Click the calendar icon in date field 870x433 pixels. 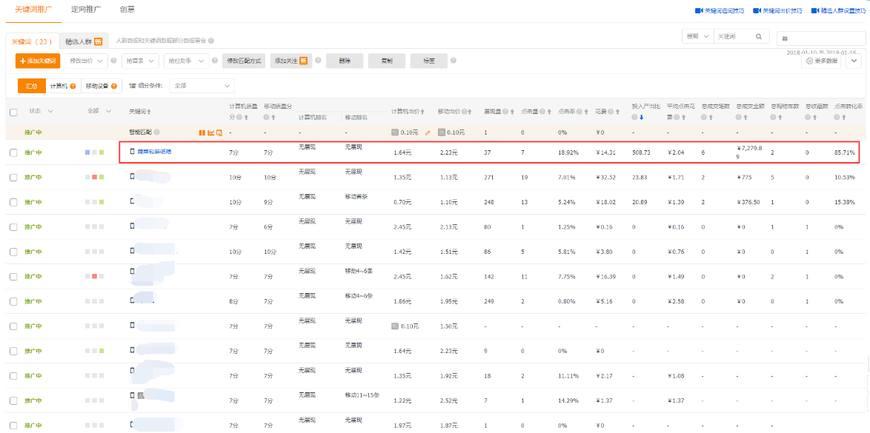pyautogui.click(x=785, y=39)
